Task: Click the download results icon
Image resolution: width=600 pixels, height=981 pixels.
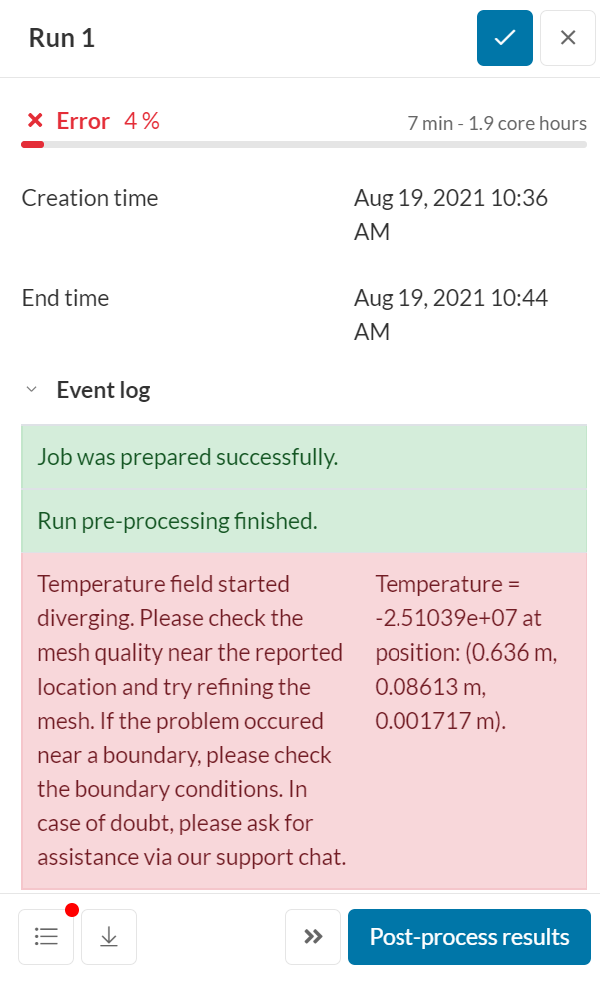Action: tap(108, 937)
